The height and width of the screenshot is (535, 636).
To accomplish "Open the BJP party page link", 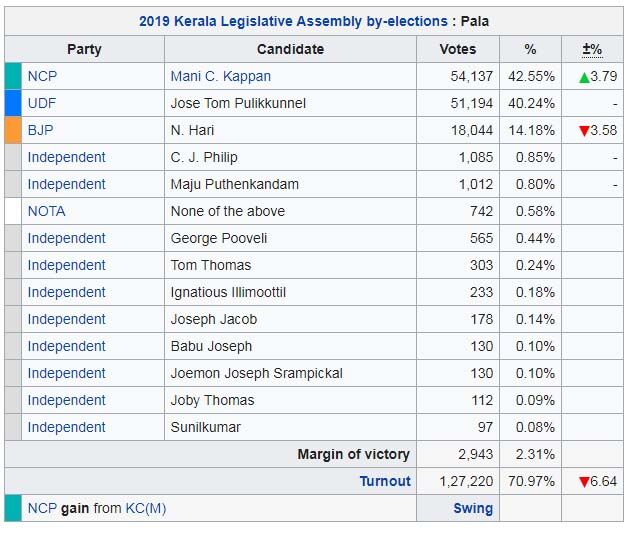I will coord(41,130).
